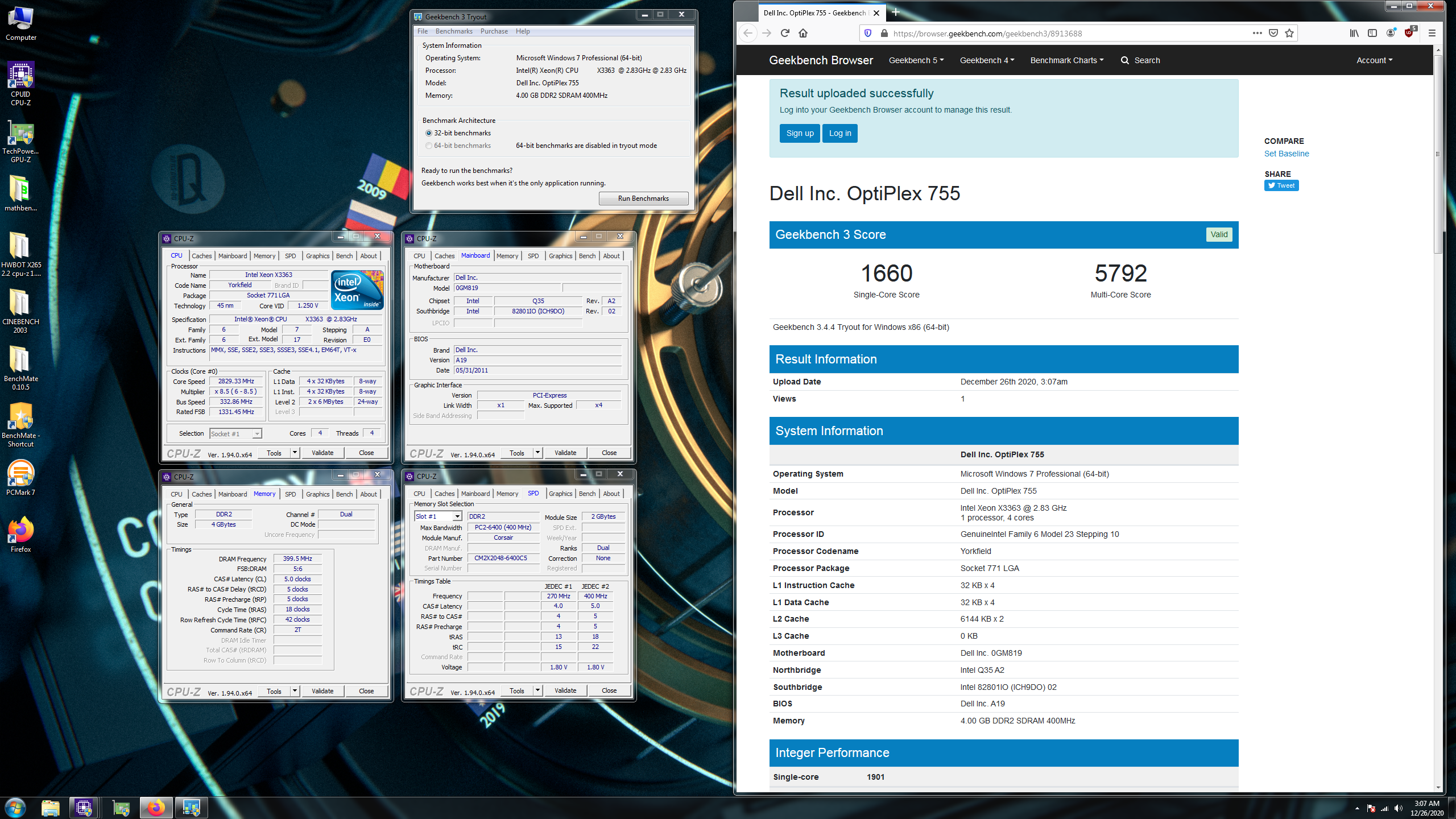This screenshot has height=819, width=1456.
Task: Click the Geekbench Browser brand link
Action: point(821,60)
